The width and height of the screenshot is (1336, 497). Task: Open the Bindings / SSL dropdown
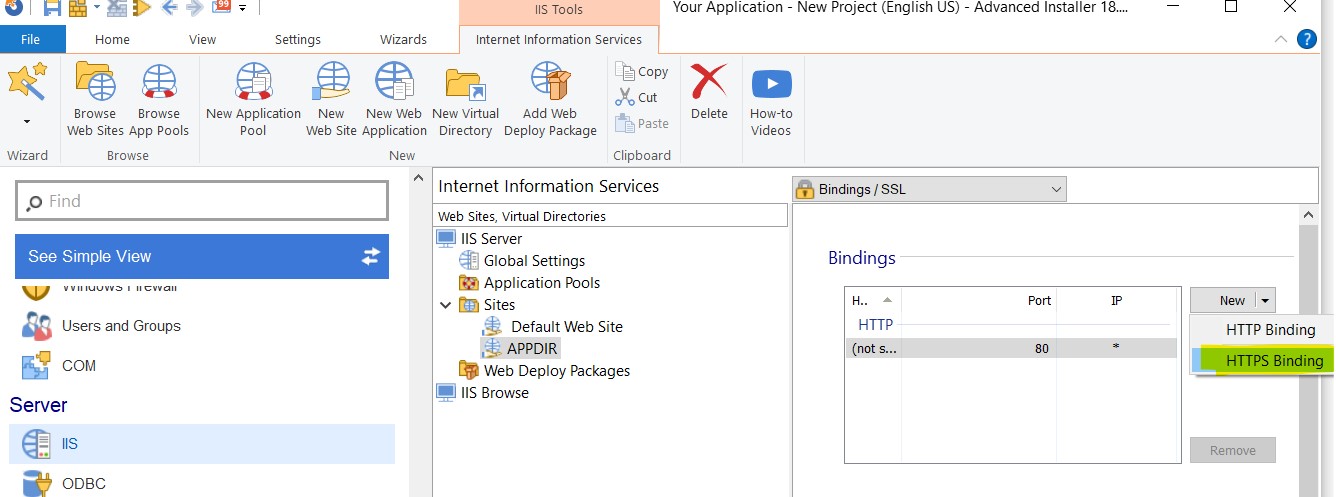click(929, 189)
